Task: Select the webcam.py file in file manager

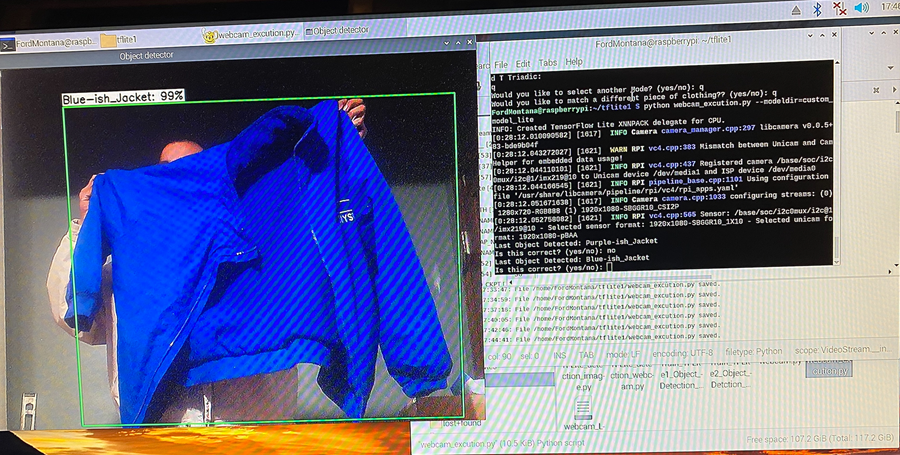Action: (780, 363)
